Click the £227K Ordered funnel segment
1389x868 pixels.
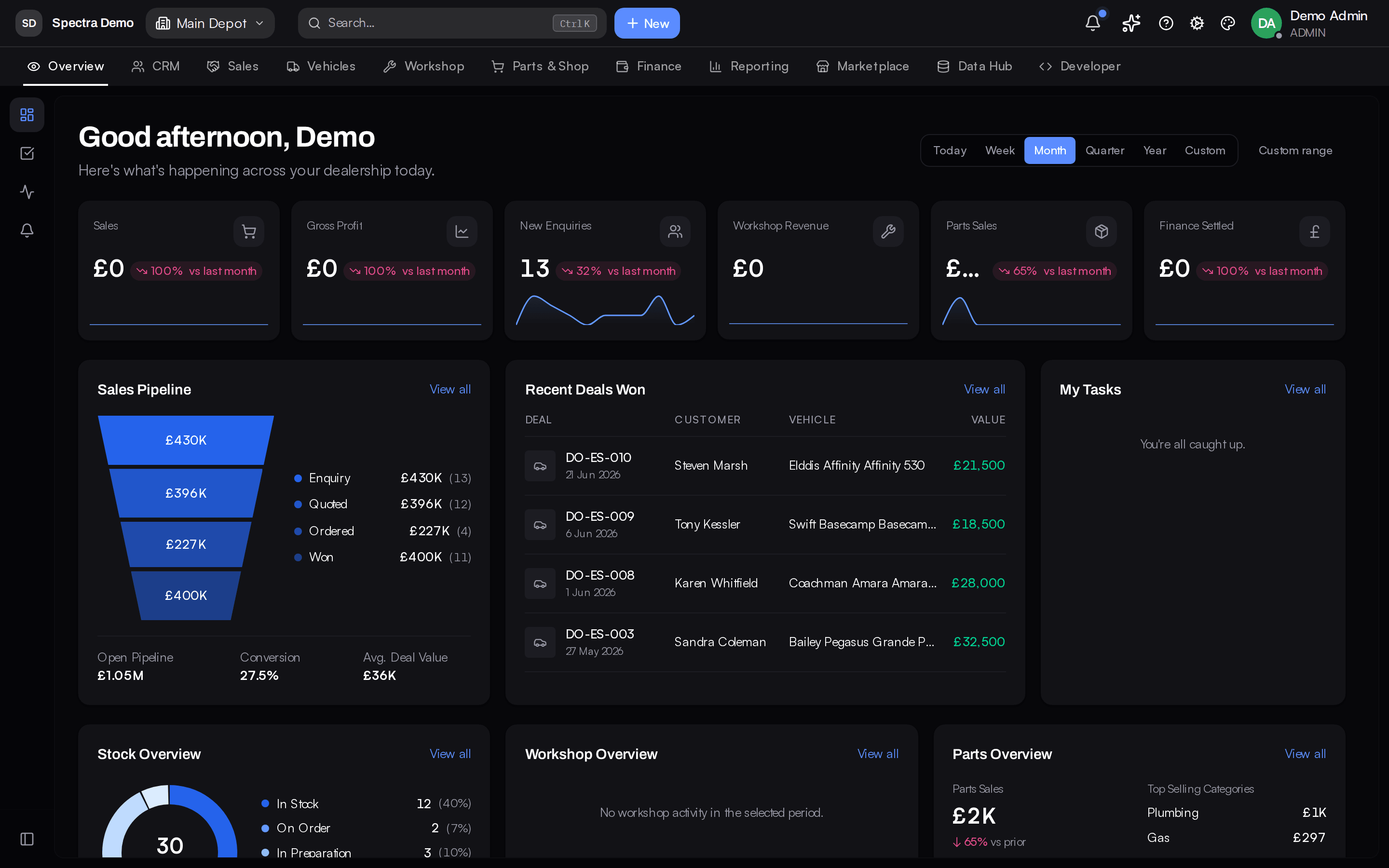click(x=186, y=544)
